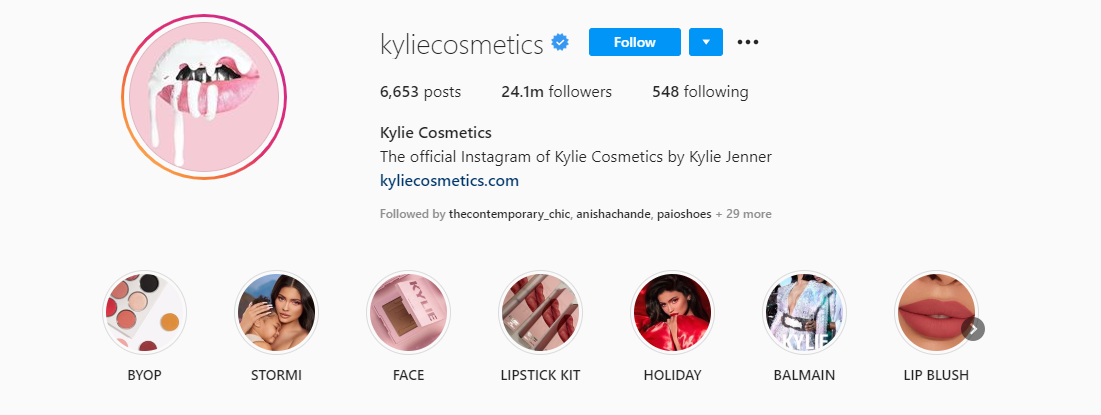1101x415 pixels.
Task: Expand the suggested accounts dropdown arrow
Action: click(706, 42)
